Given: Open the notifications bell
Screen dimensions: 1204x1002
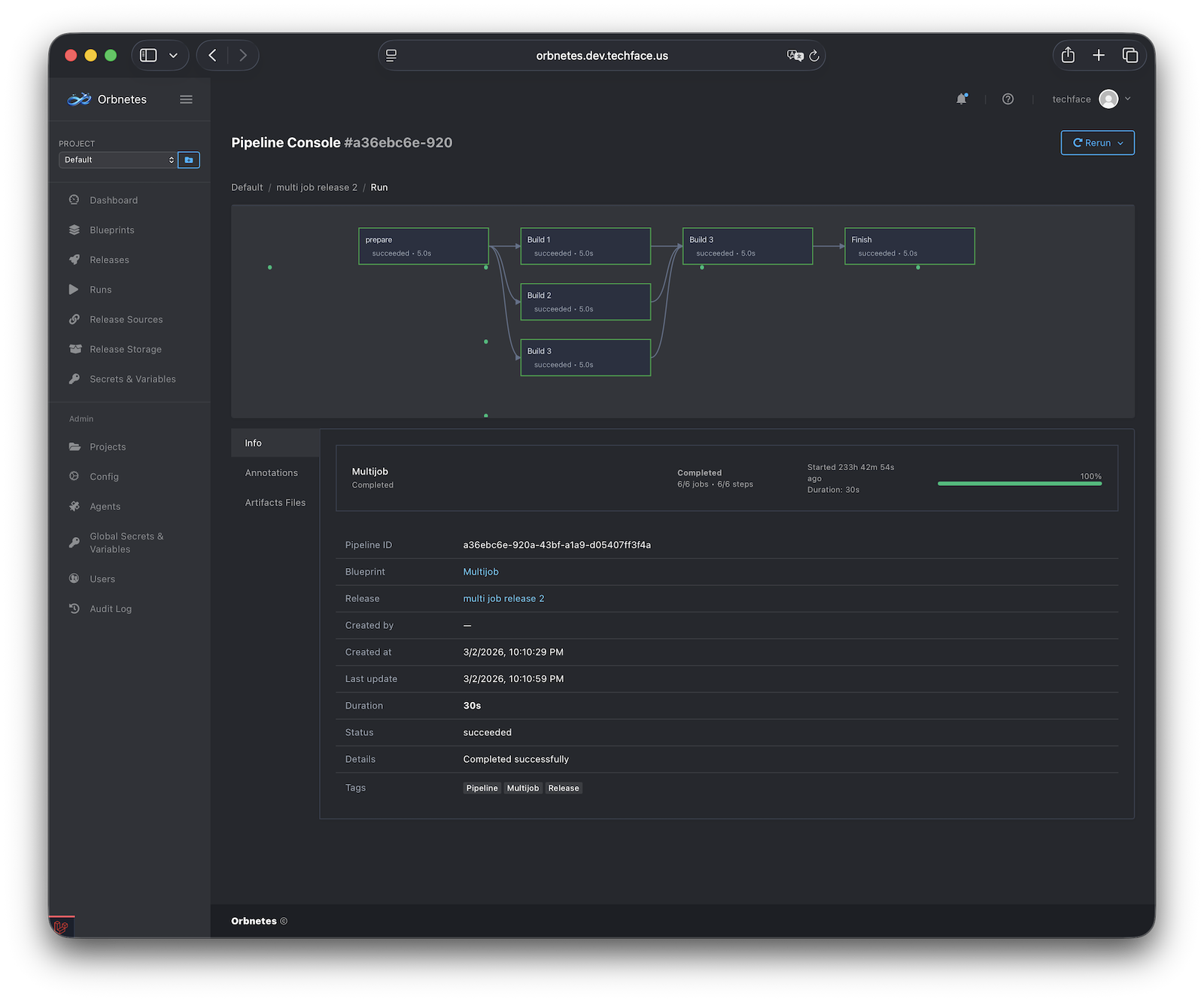Looking at the screenshot, I should tap(962, 99).
